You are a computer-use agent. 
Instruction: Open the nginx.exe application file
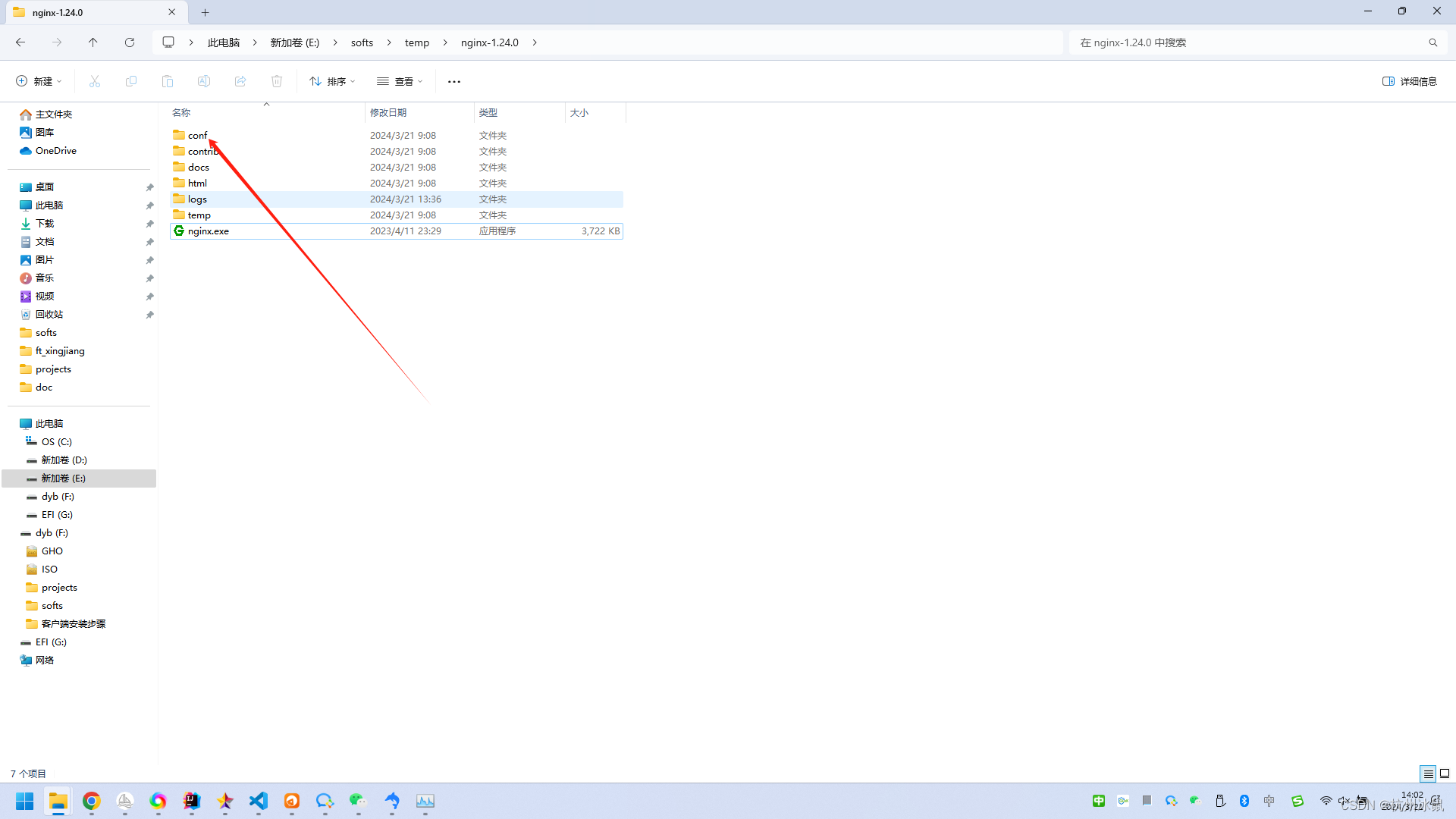pyautogui.click(x=208, y=231)
